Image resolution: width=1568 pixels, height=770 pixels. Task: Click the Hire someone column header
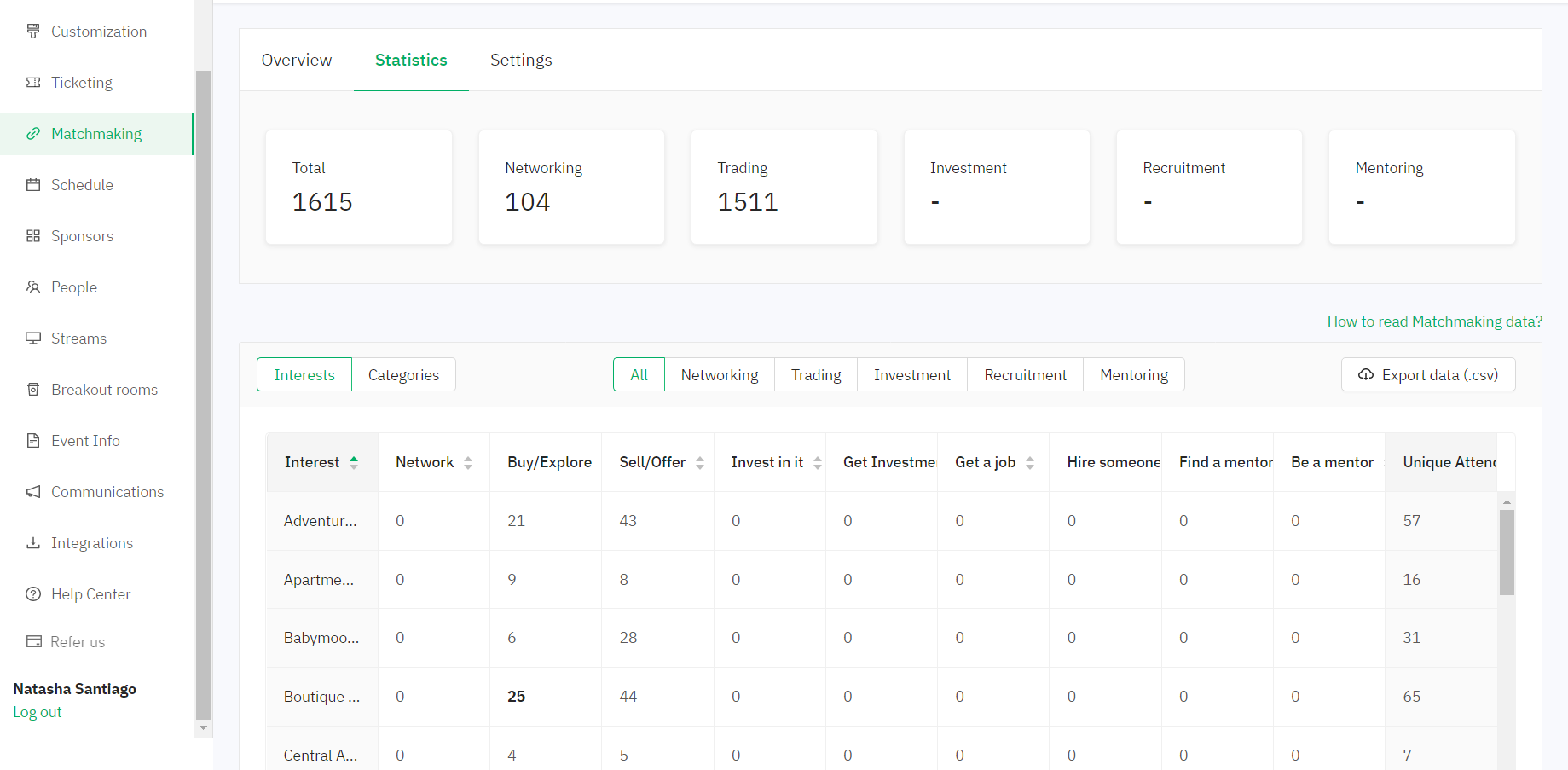pos(1106,462)
